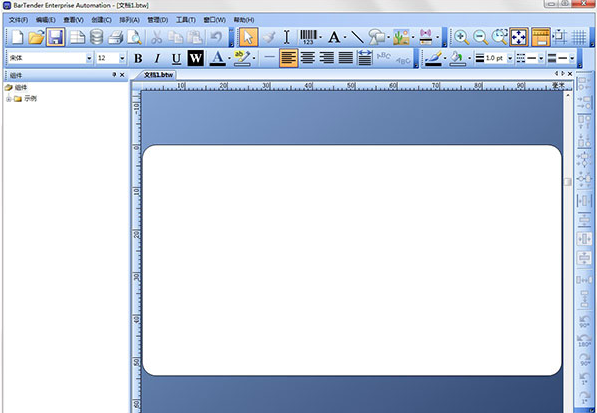This screenshot has width=597, height=413.
Task: Expand the 示例 folder tree node
Action: 9,99
